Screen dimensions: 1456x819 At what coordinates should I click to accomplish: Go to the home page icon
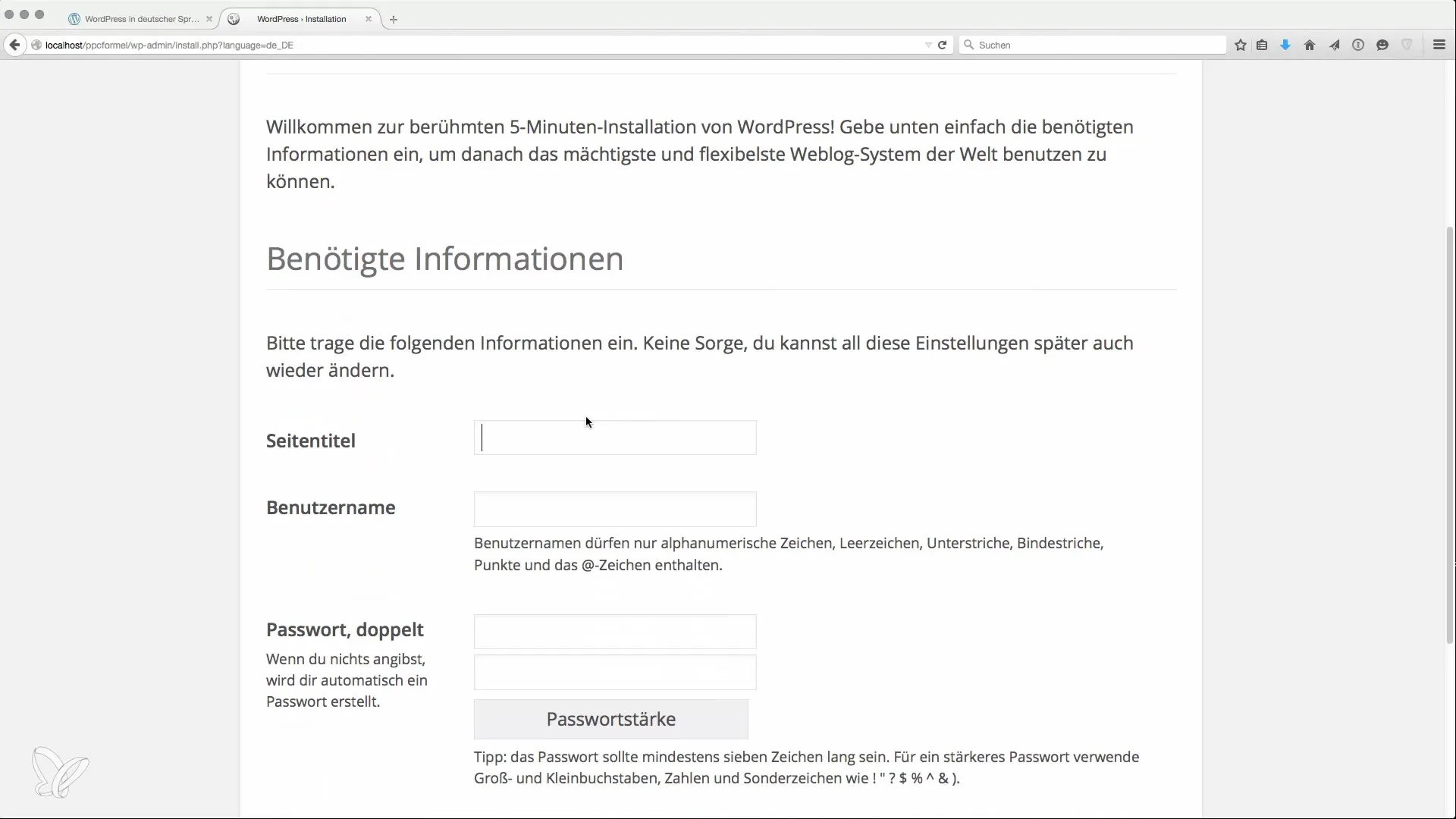pos(1310,45)
